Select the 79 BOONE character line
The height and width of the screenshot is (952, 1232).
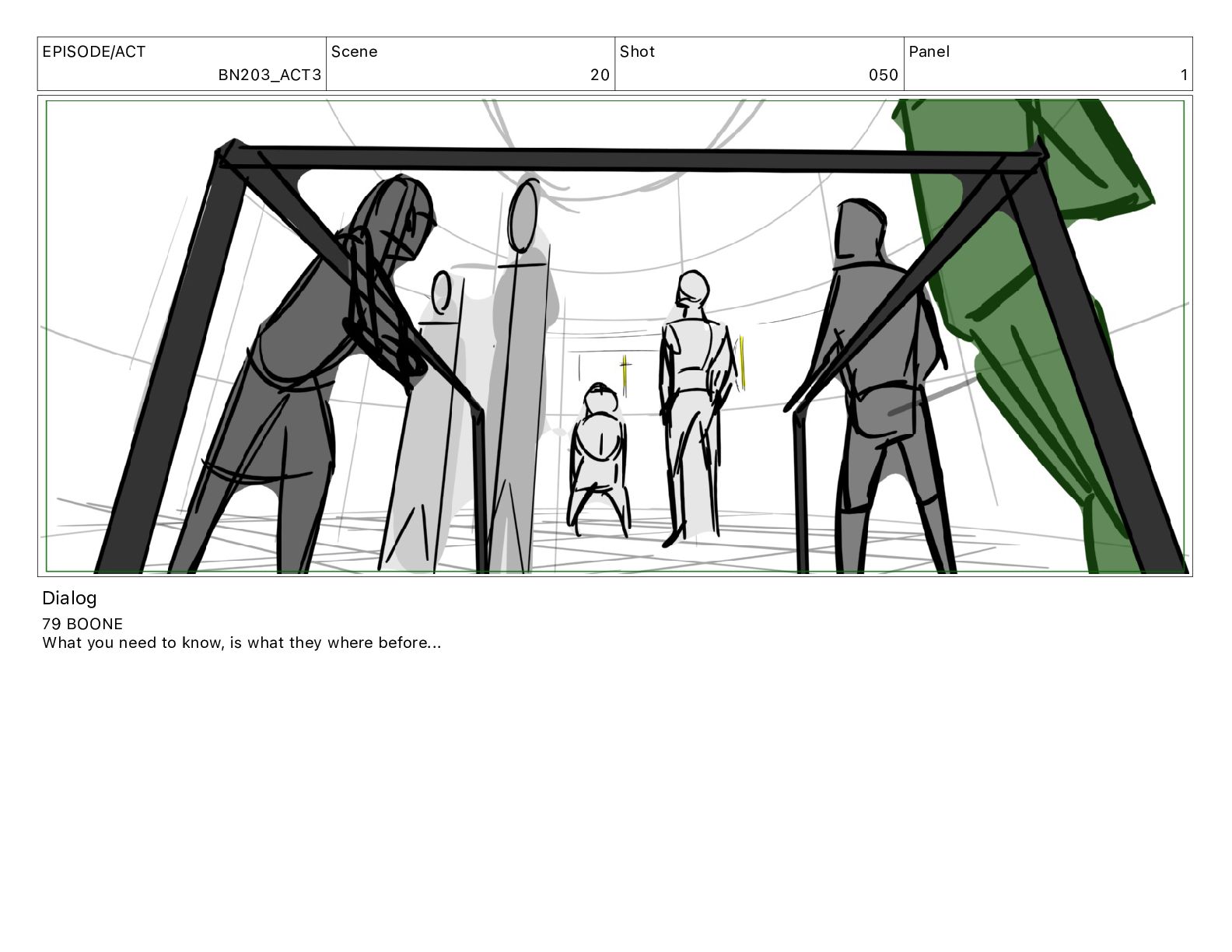click(82, 624)
